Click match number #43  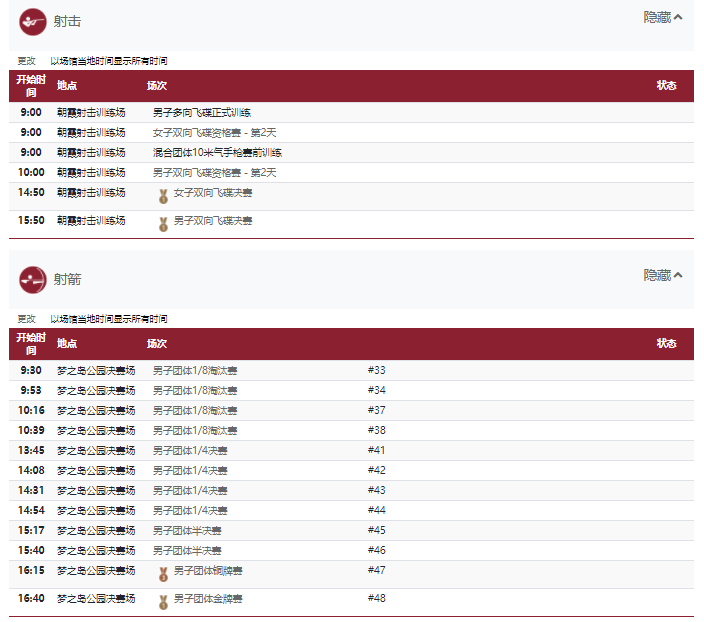[377, 490]
